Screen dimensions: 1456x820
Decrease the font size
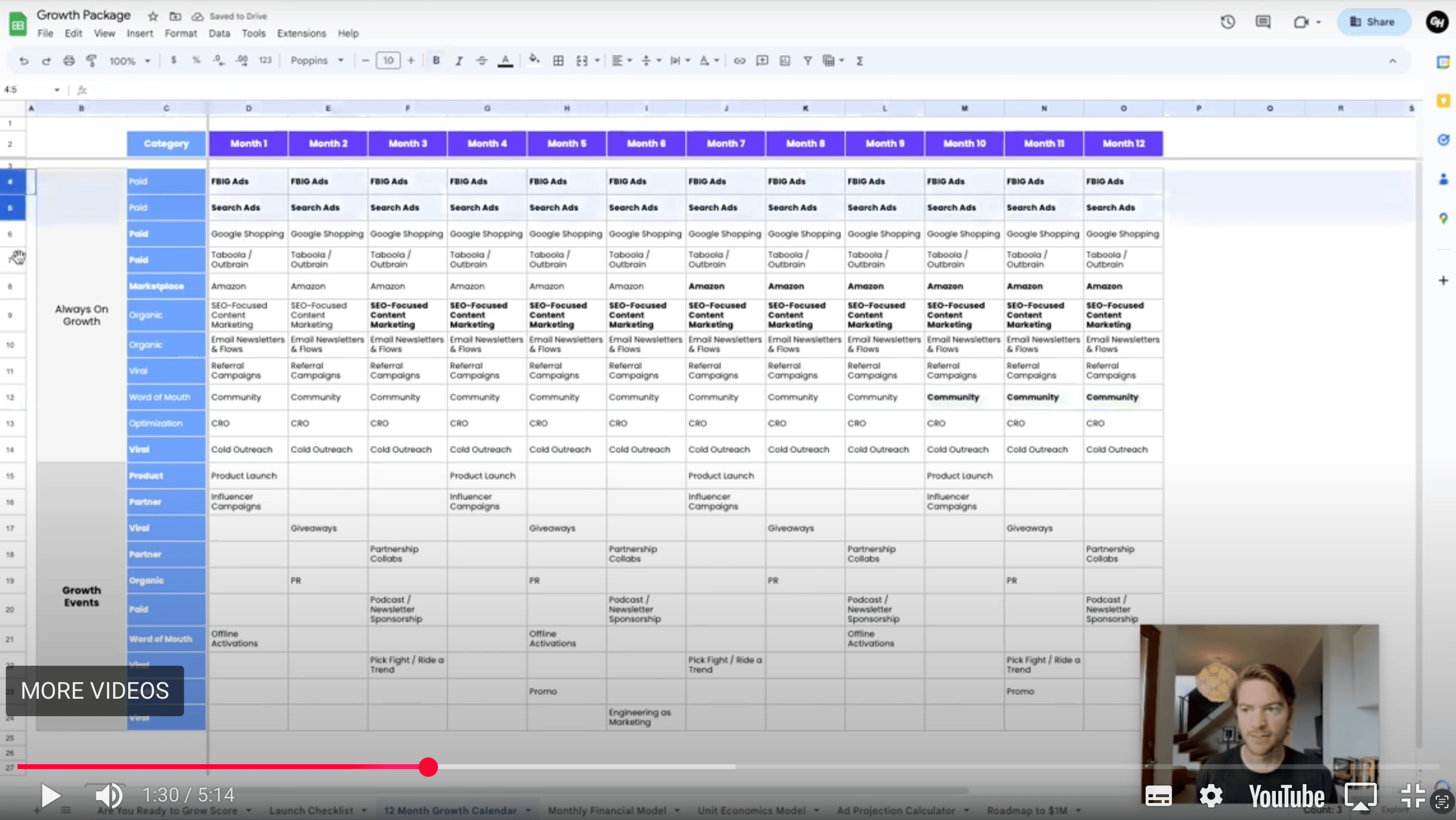click(365, 61)
